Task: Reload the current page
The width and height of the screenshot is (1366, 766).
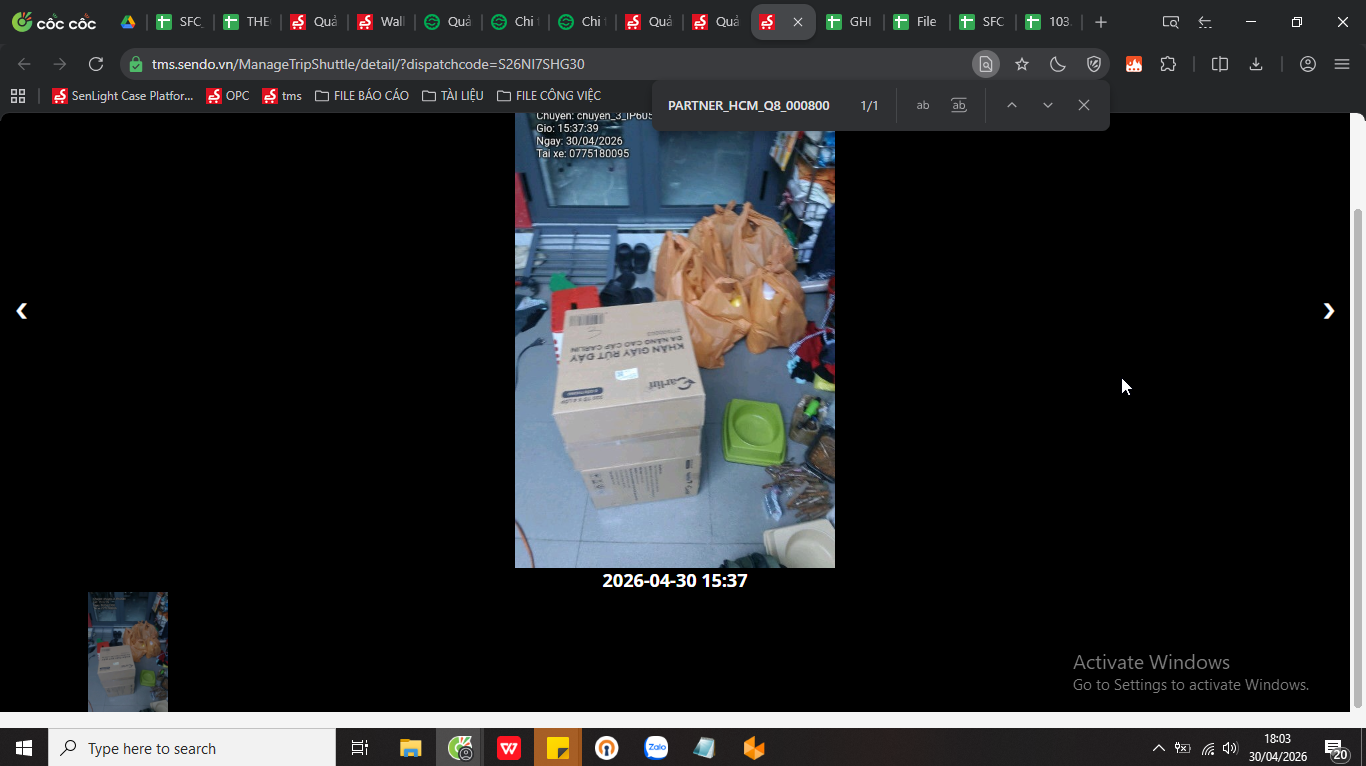Action: pyautogui.click(x=96, y=64)
